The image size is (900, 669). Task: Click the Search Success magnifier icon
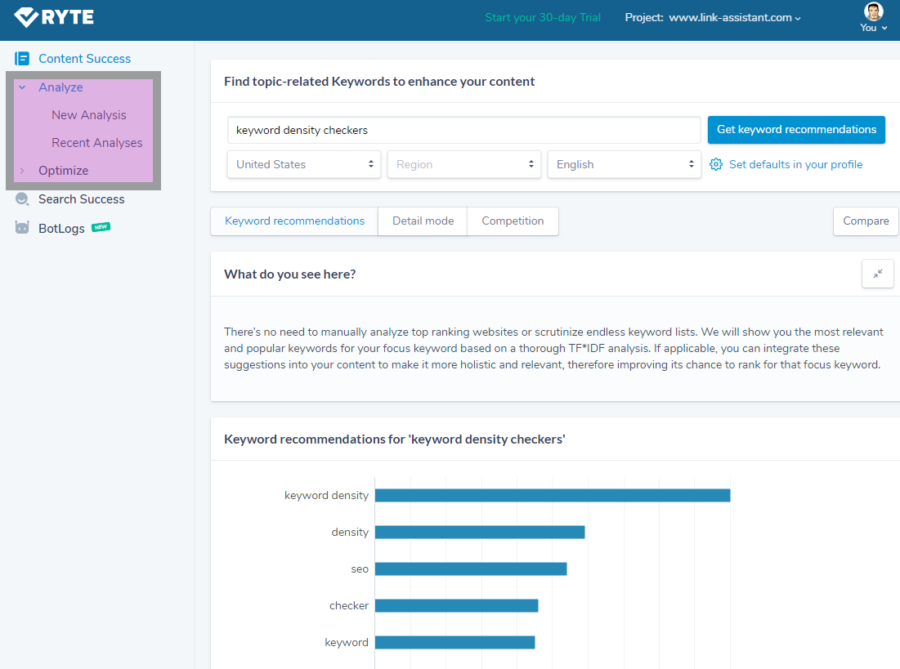tap(22, 199)
